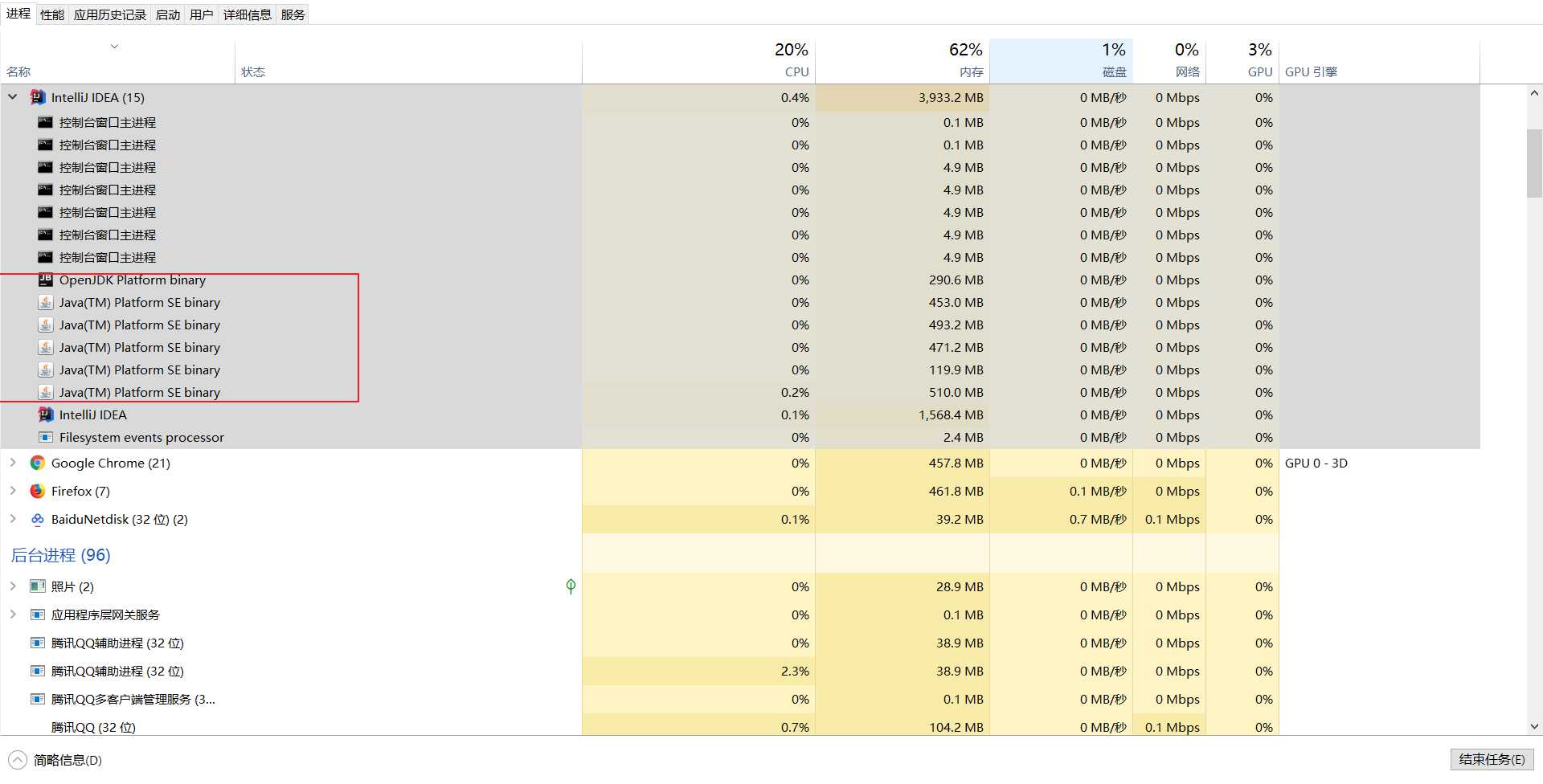Select the 后台进程 (96) section heading
The height and width of the screenshot is (784, 1543).
(x=60, y=555)
